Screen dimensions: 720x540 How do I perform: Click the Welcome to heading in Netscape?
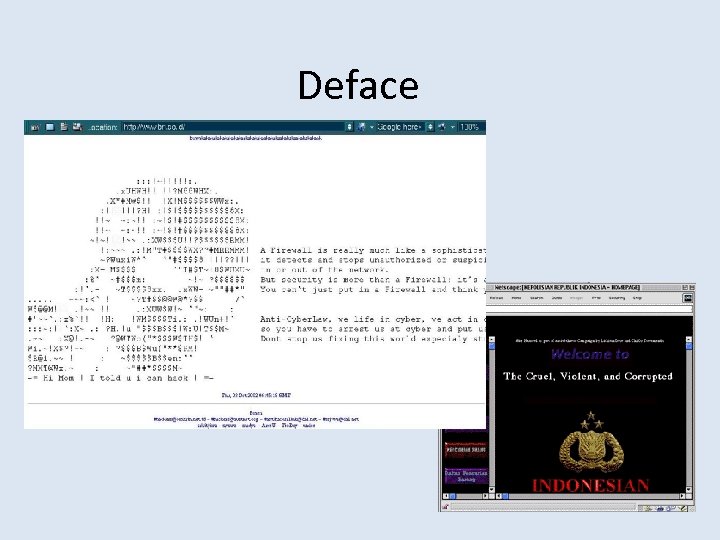tap(590, 354)
